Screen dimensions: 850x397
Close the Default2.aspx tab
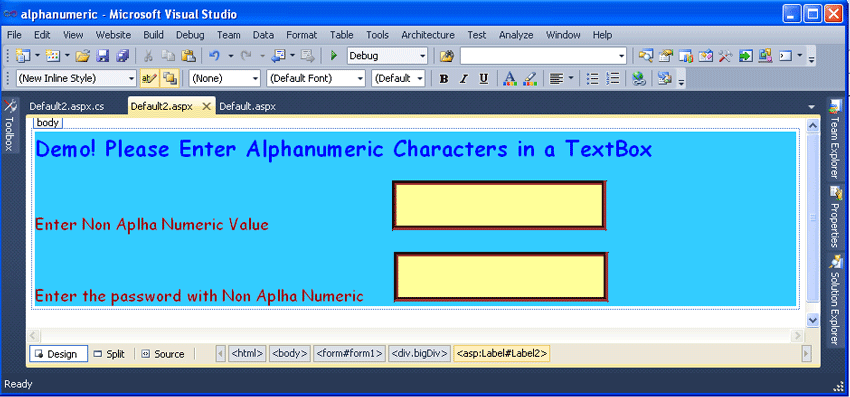pyautogui.click(x=206, y=106)
